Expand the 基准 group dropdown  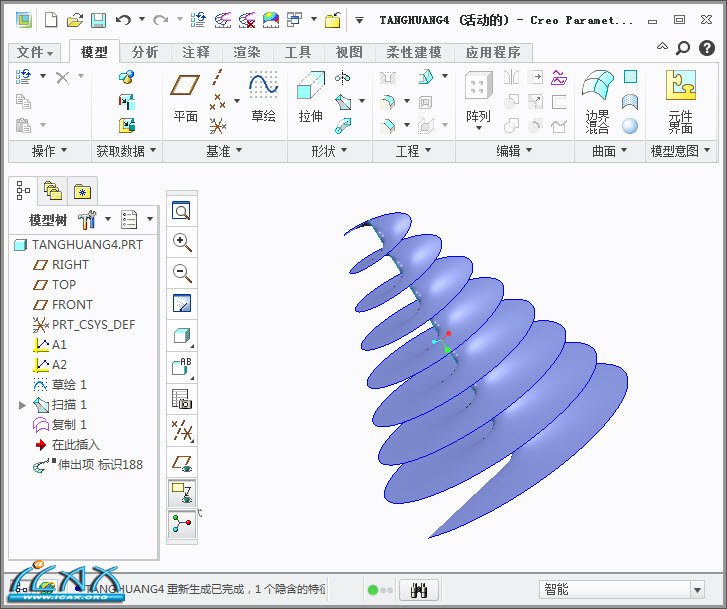[224, 151]
